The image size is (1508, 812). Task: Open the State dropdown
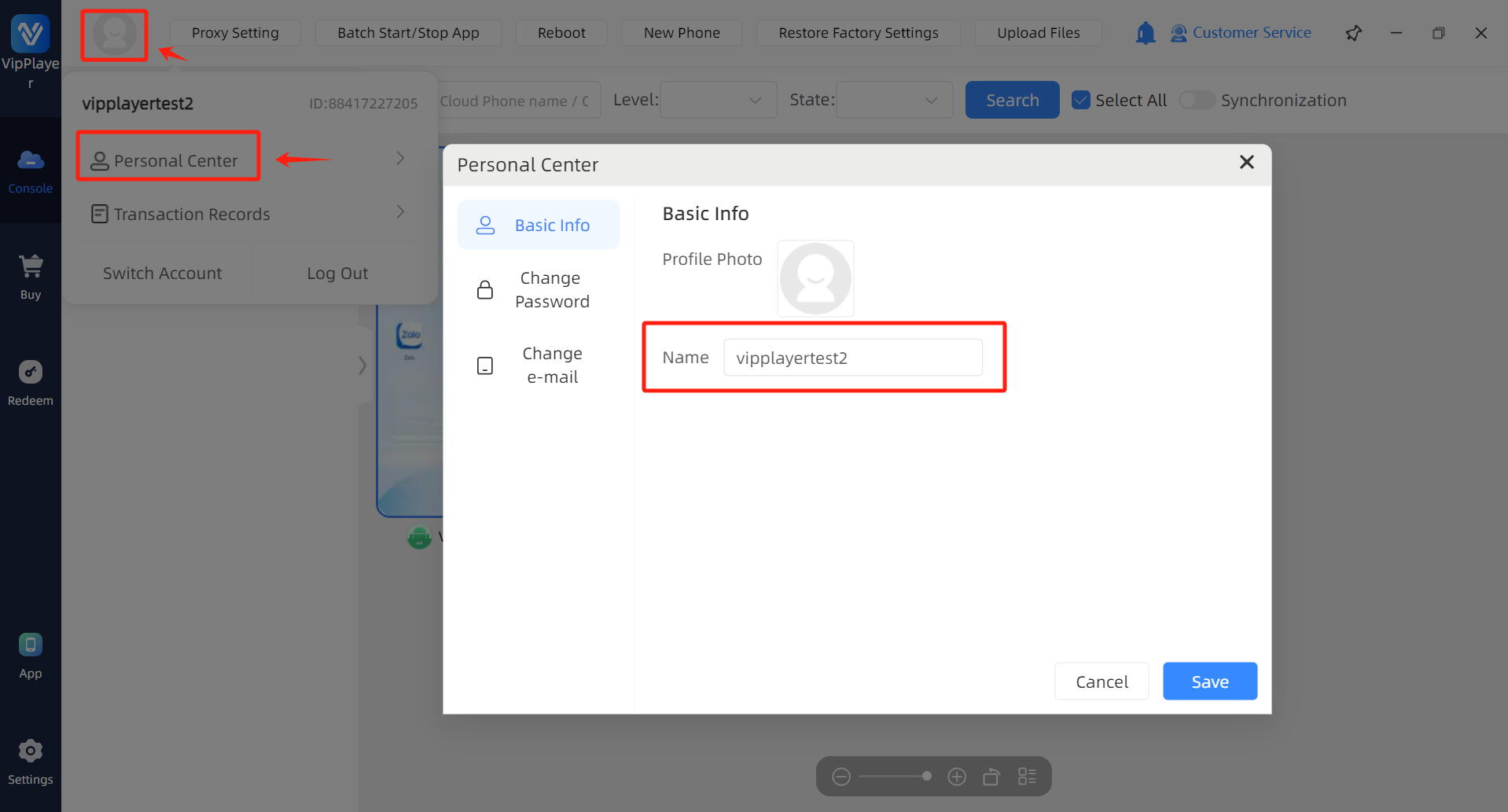pyautogui.click(x=894, y=100)
